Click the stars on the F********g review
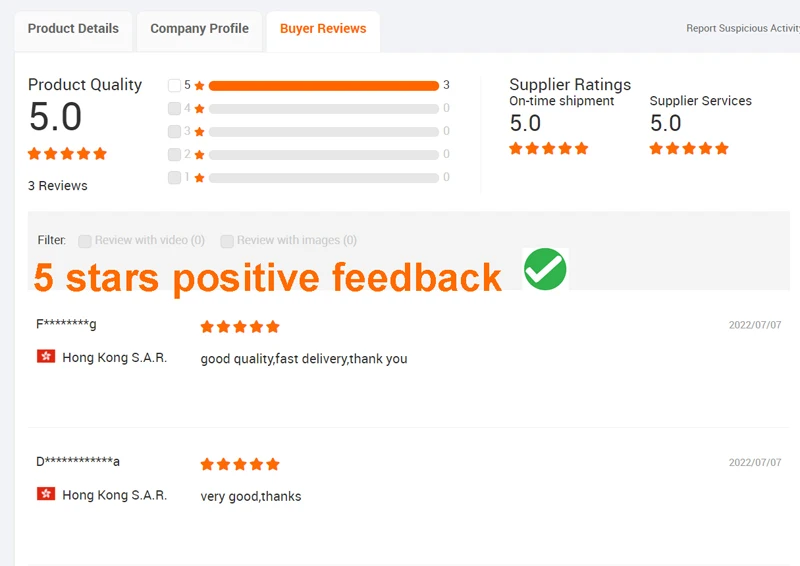The height and width of the screenshot is (566, 800). pos(240,327)
